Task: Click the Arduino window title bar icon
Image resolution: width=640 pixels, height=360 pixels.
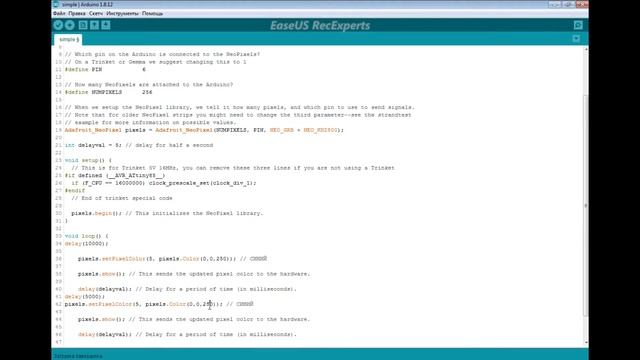Action: point(56,4)
